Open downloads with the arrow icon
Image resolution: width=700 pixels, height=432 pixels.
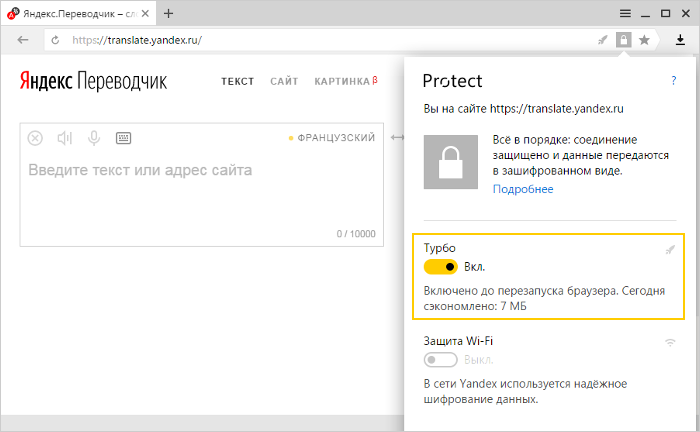[x=680, y=40]
